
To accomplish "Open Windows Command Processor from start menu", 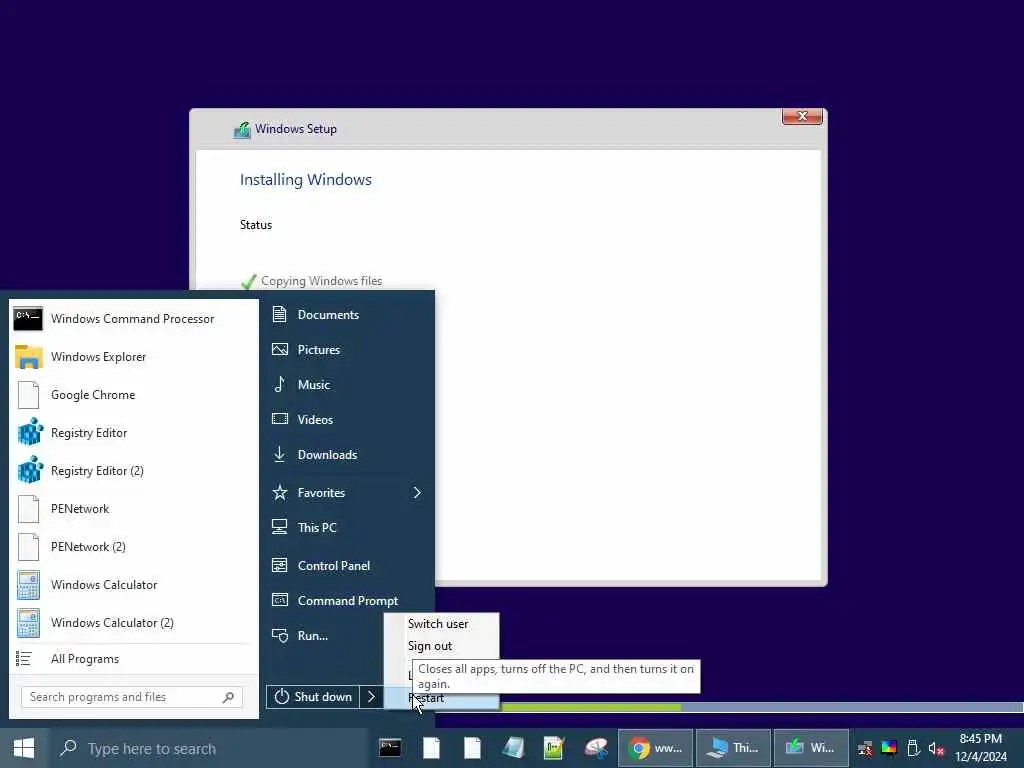I will (134, 319).
